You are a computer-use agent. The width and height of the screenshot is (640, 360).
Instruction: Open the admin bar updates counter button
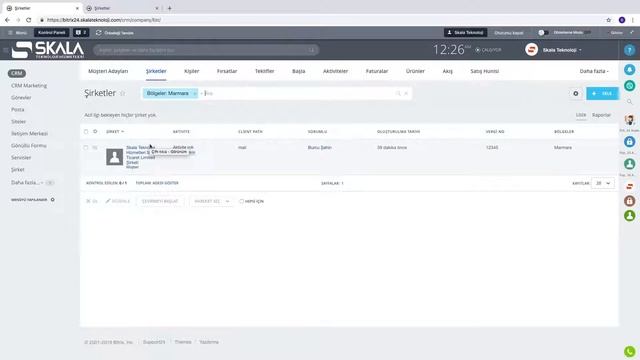pyautogui.click(x=81, y=33)
